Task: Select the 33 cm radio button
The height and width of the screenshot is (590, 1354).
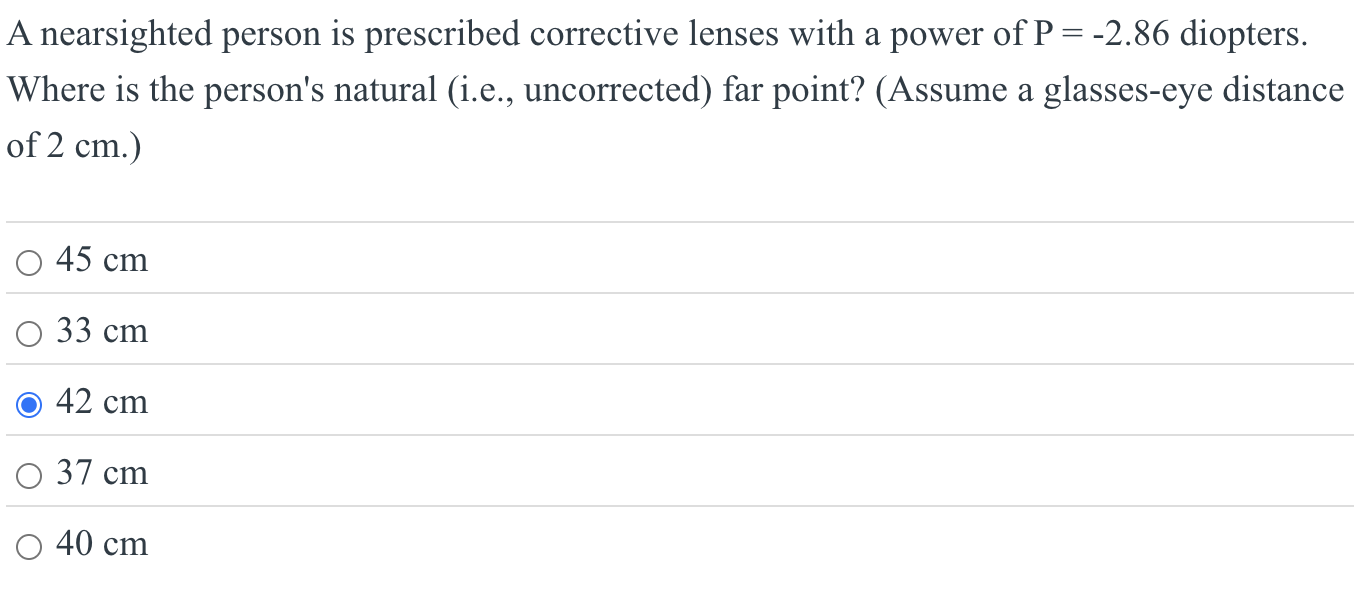Action: pos(28,331)
